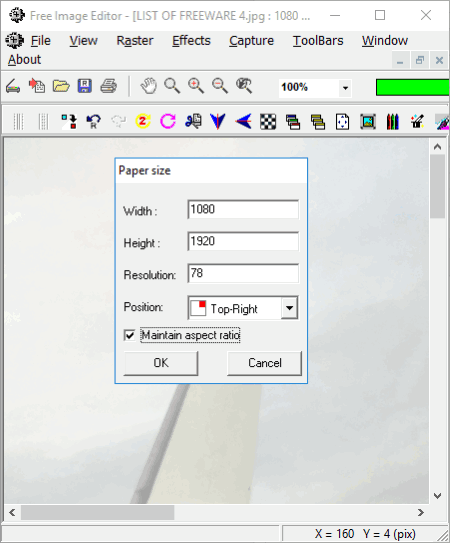Image resolution: width=450 pixels, height=543 pixels.
Task: Click the scroll right arrow
Action: coord(421,512)
